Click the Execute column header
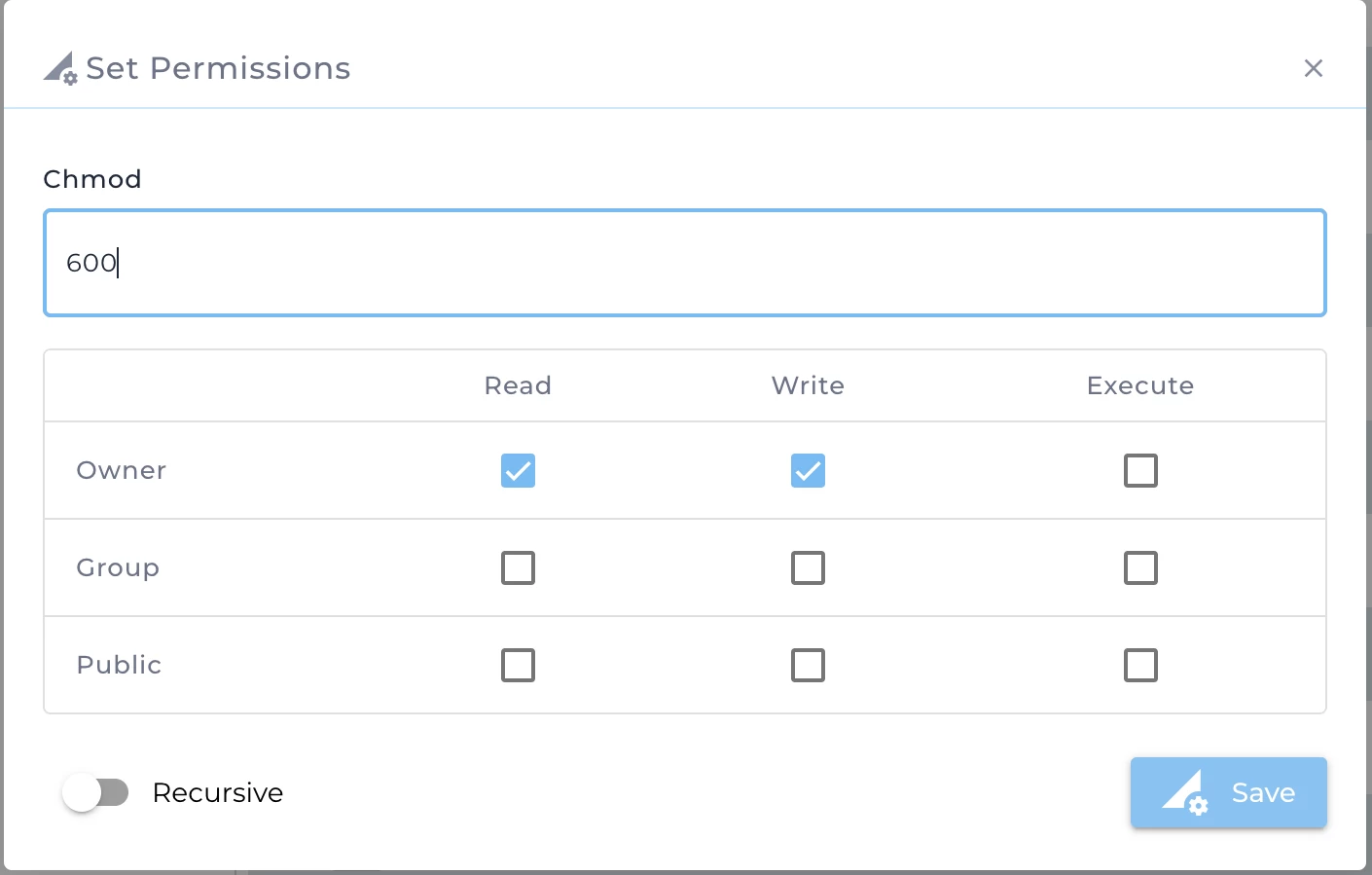1372x875 pixels. click(x=1140, y=386)
